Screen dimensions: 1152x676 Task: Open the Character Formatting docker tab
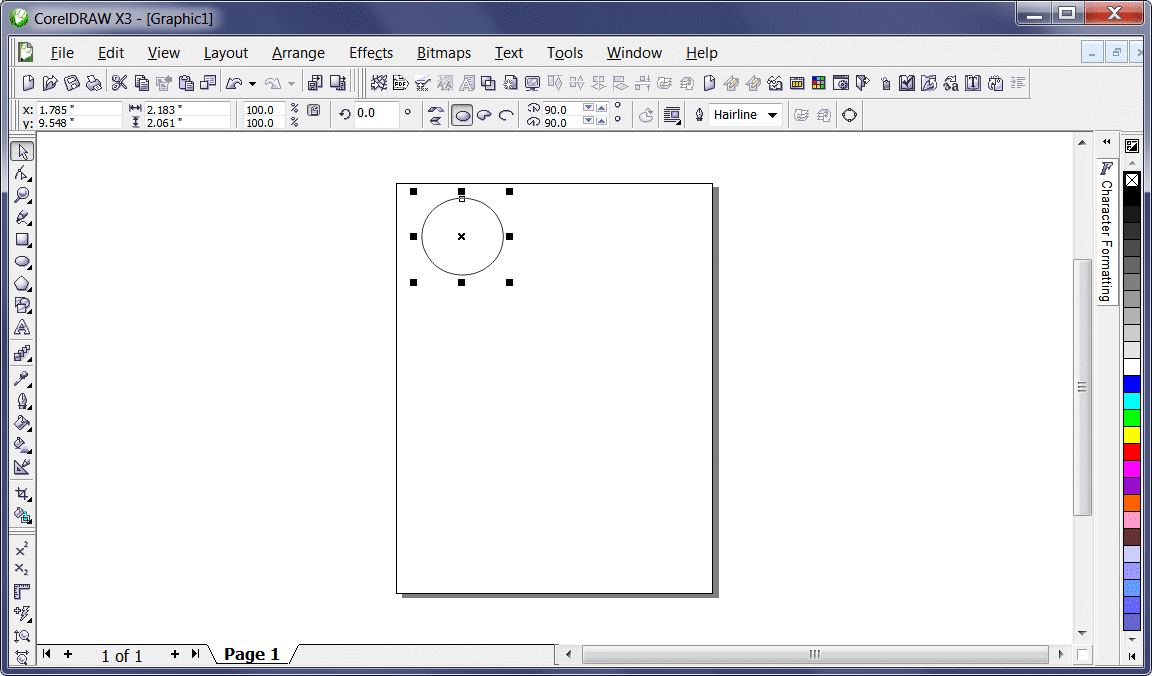coord(1106,232)
